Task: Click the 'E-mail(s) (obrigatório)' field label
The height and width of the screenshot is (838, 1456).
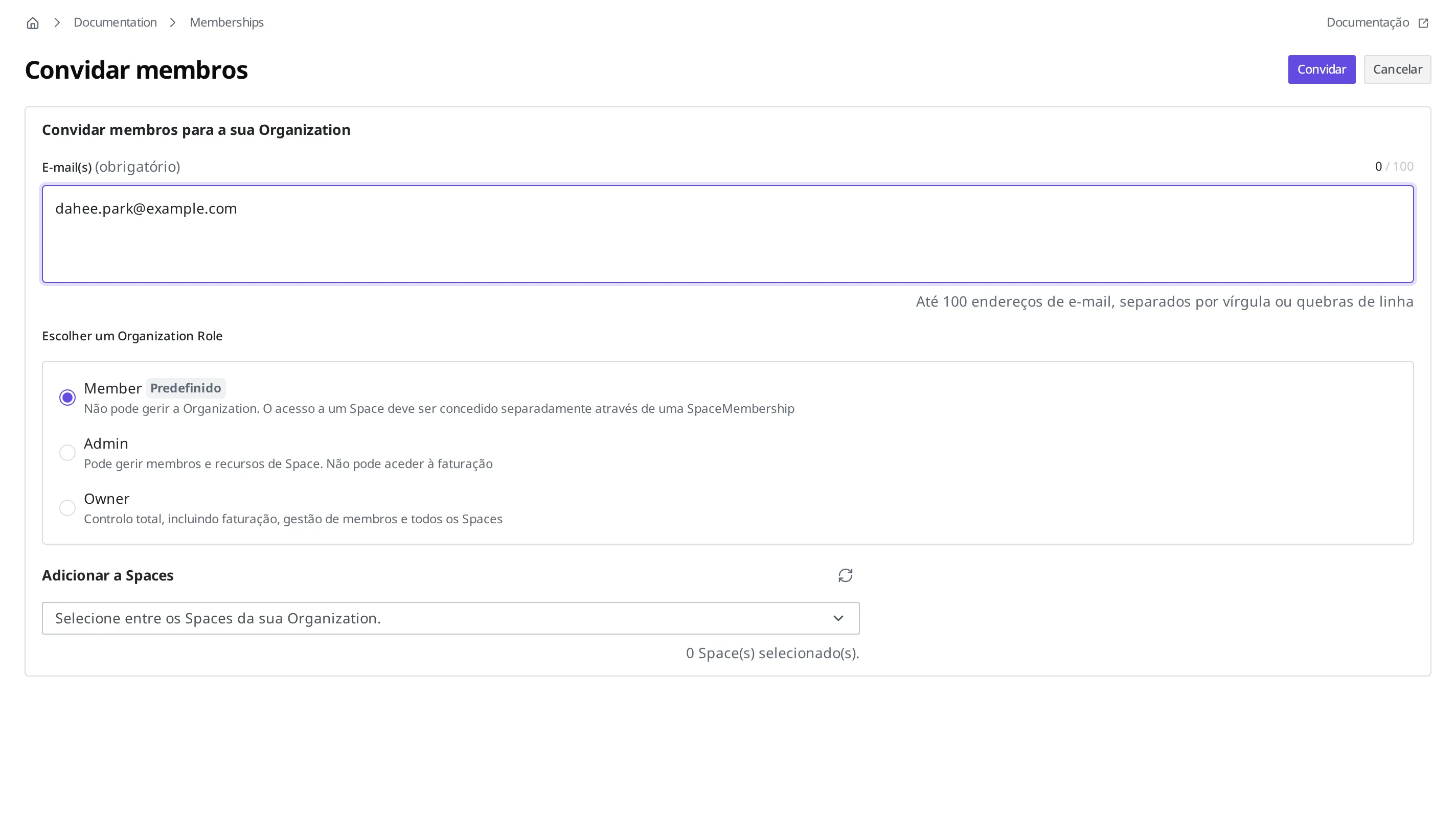Action: click(111, 167)
